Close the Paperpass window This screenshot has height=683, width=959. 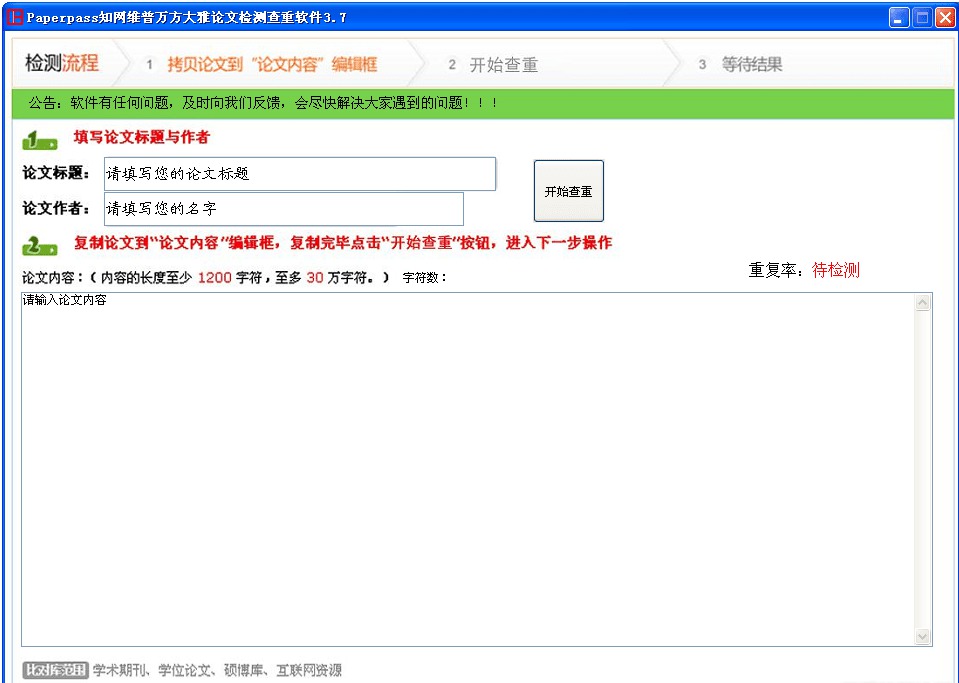[945, 18]
